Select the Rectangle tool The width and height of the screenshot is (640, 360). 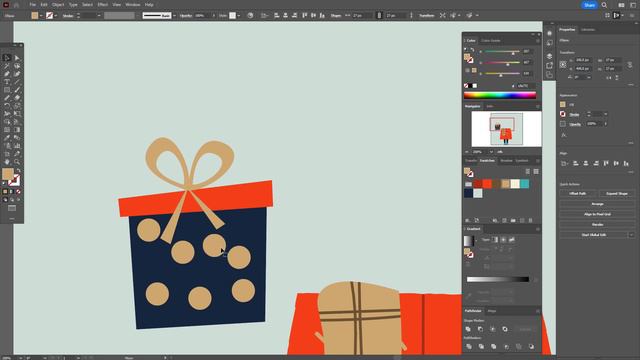click(7, 90)
